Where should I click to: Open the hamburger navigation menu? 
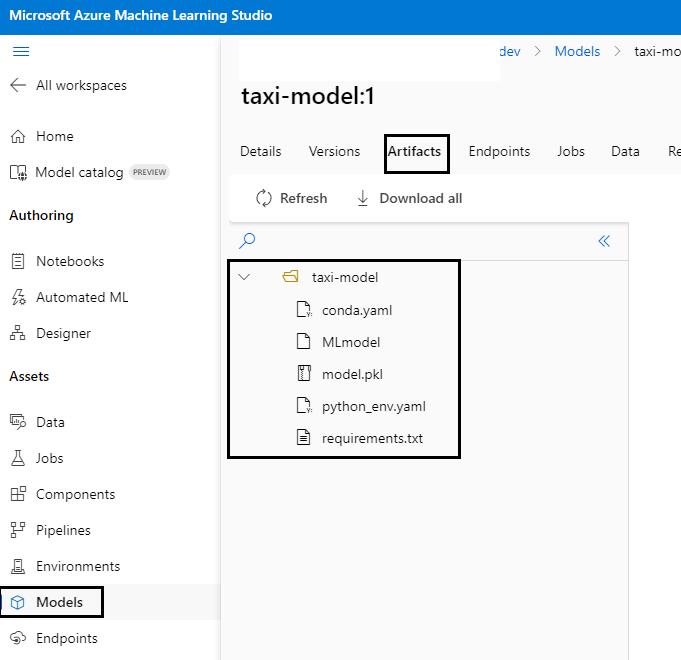[21, 52]
